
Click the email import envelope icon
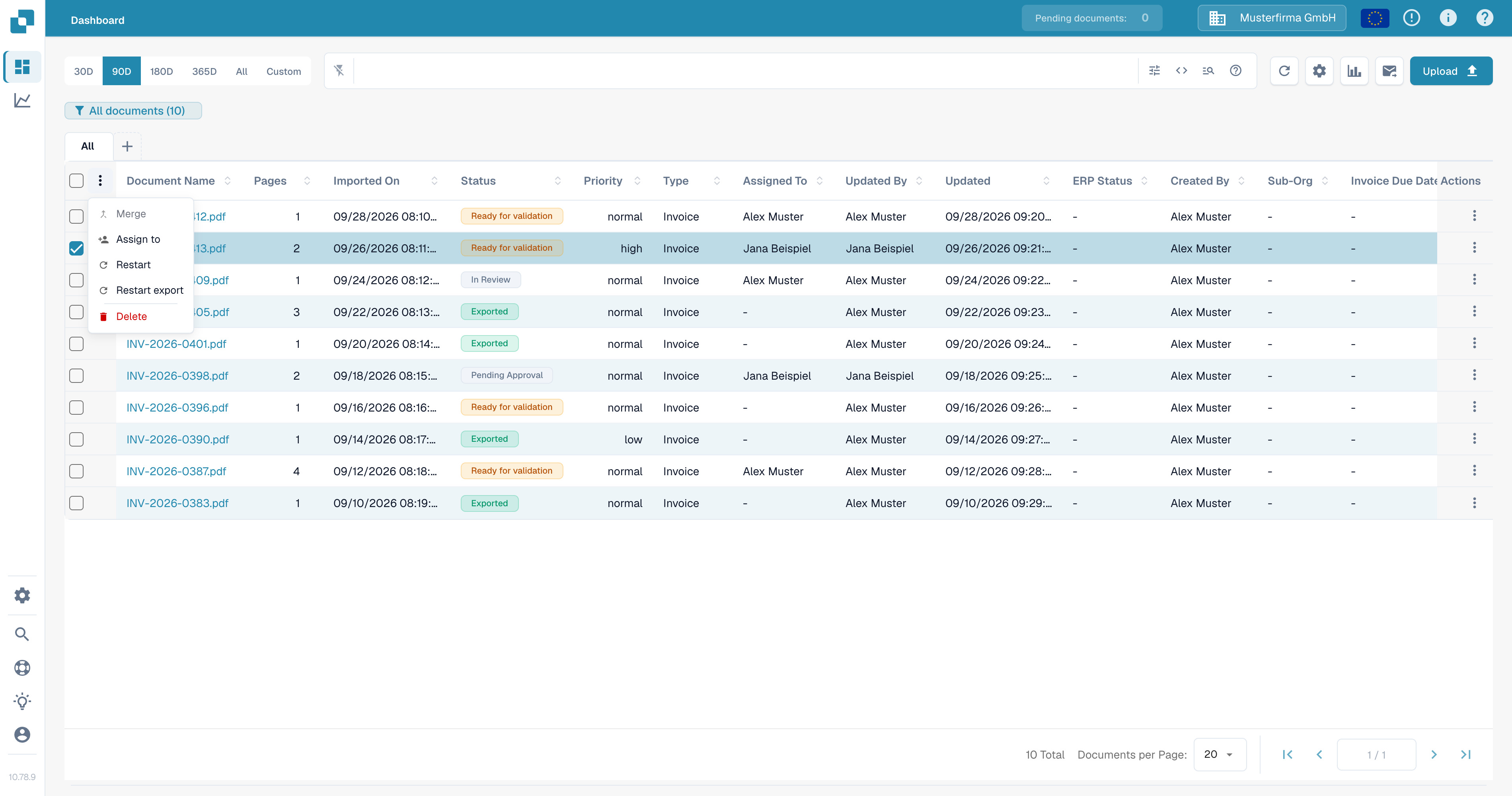pyautogui.click(x=1389, y=71)
